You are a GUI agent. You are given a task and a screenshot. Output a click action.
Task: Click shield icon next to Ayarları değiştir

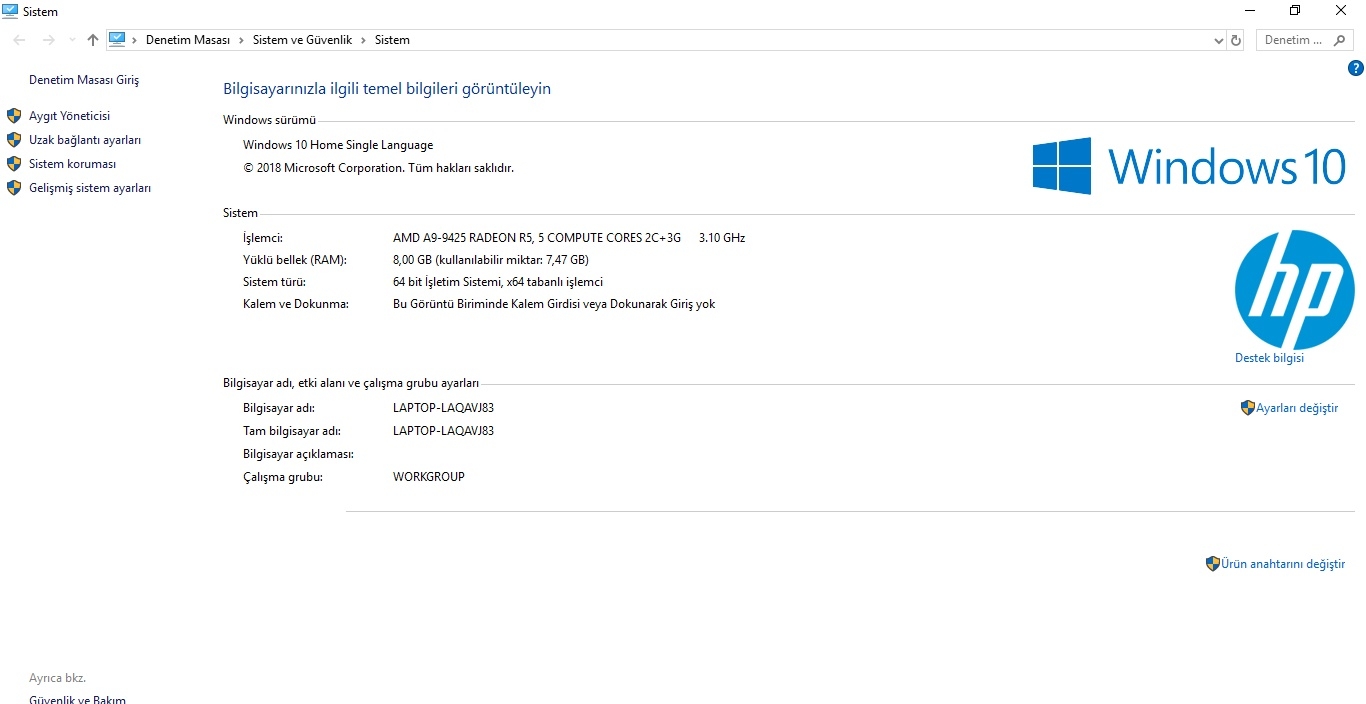(1248, 408)
